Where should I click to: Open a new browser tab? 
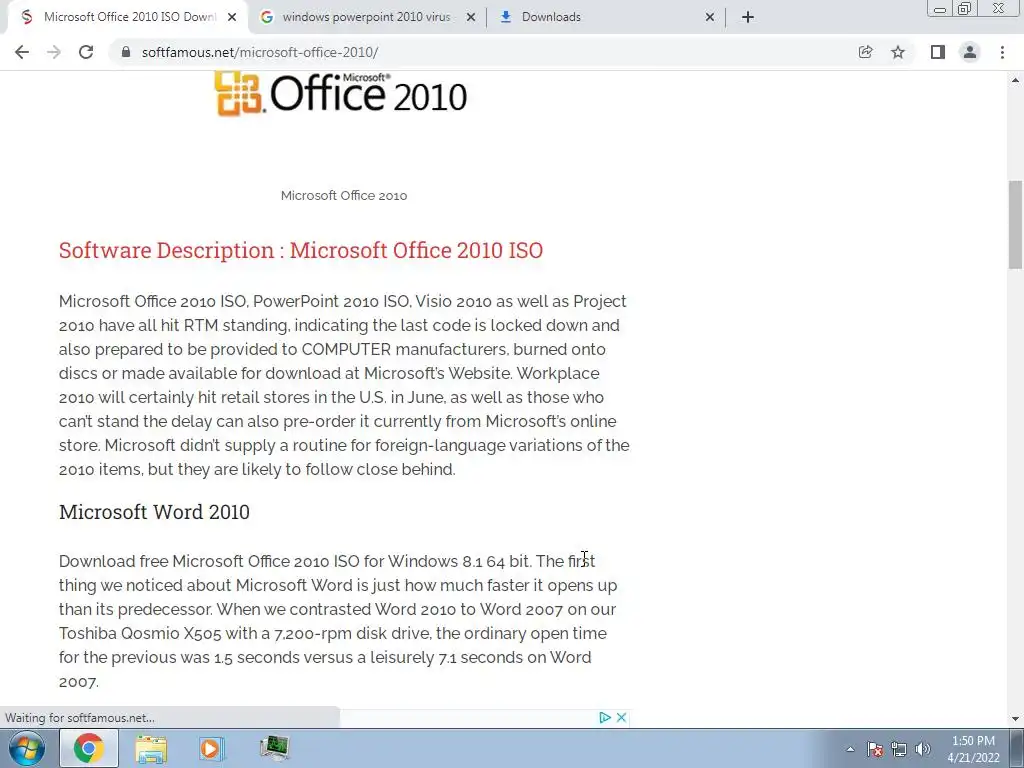click(748, 17)
